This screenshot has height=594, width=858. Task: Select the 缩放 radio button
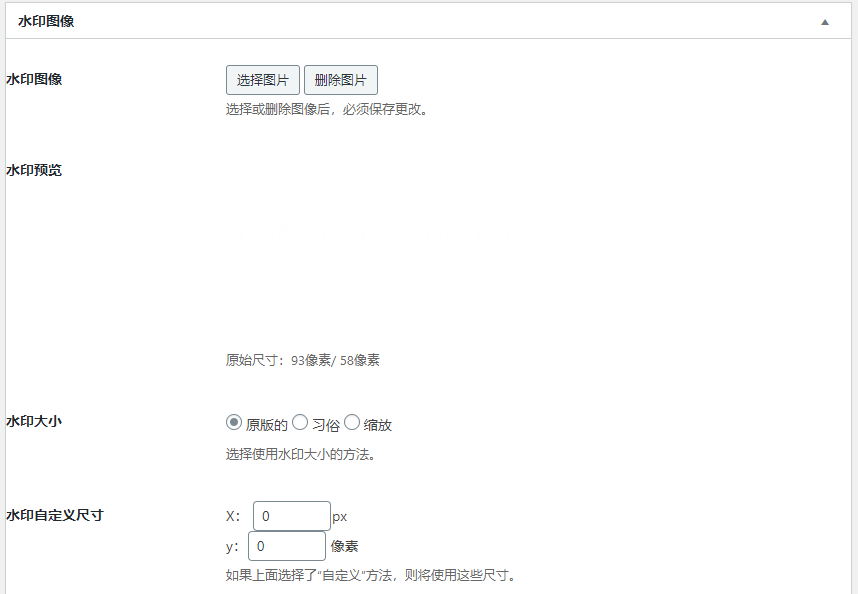coord(352,423)
